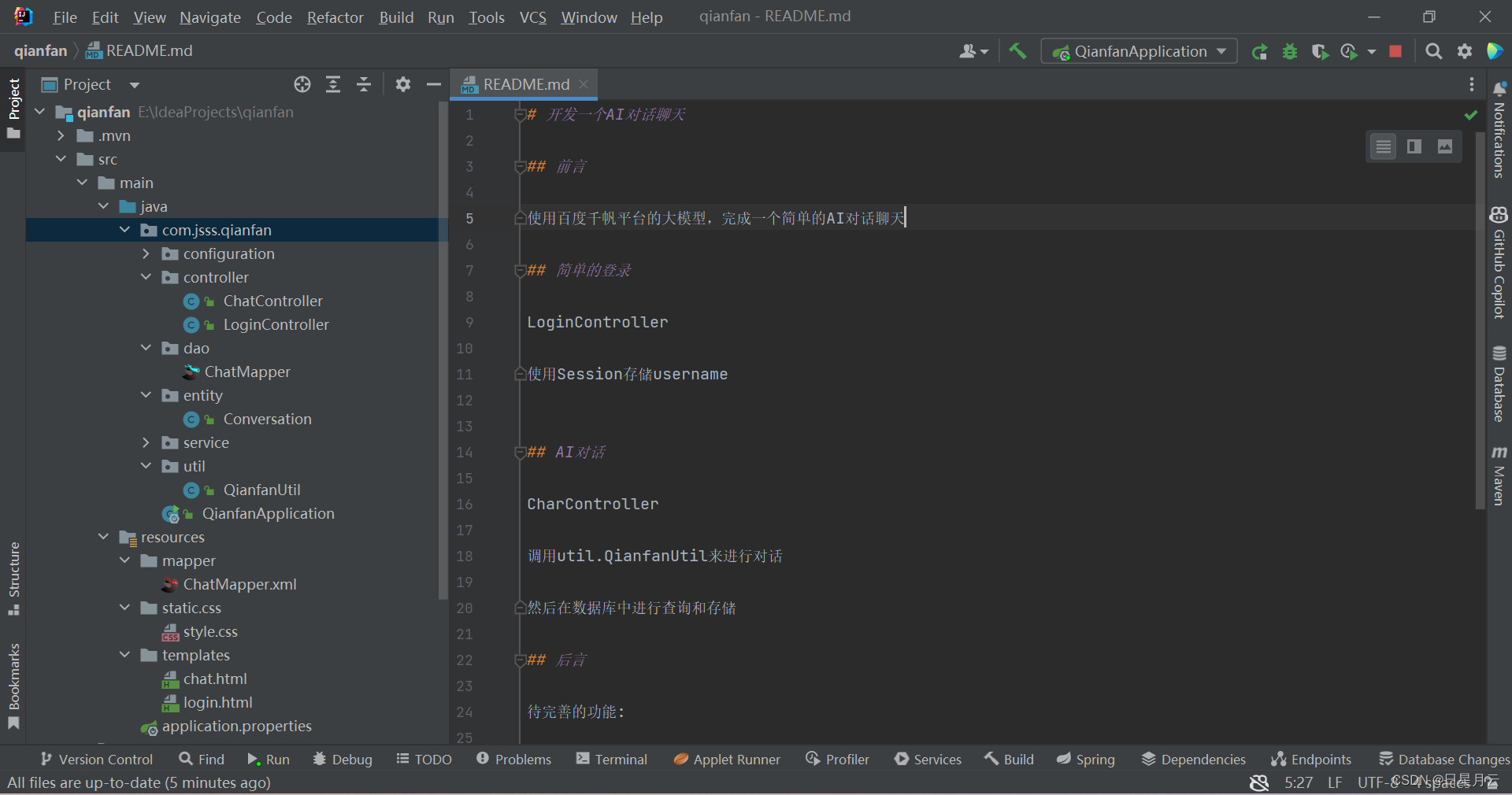This screenshot has width=1512, height=795.
Task: Open Project view mode dropdown
Action: 135,84
